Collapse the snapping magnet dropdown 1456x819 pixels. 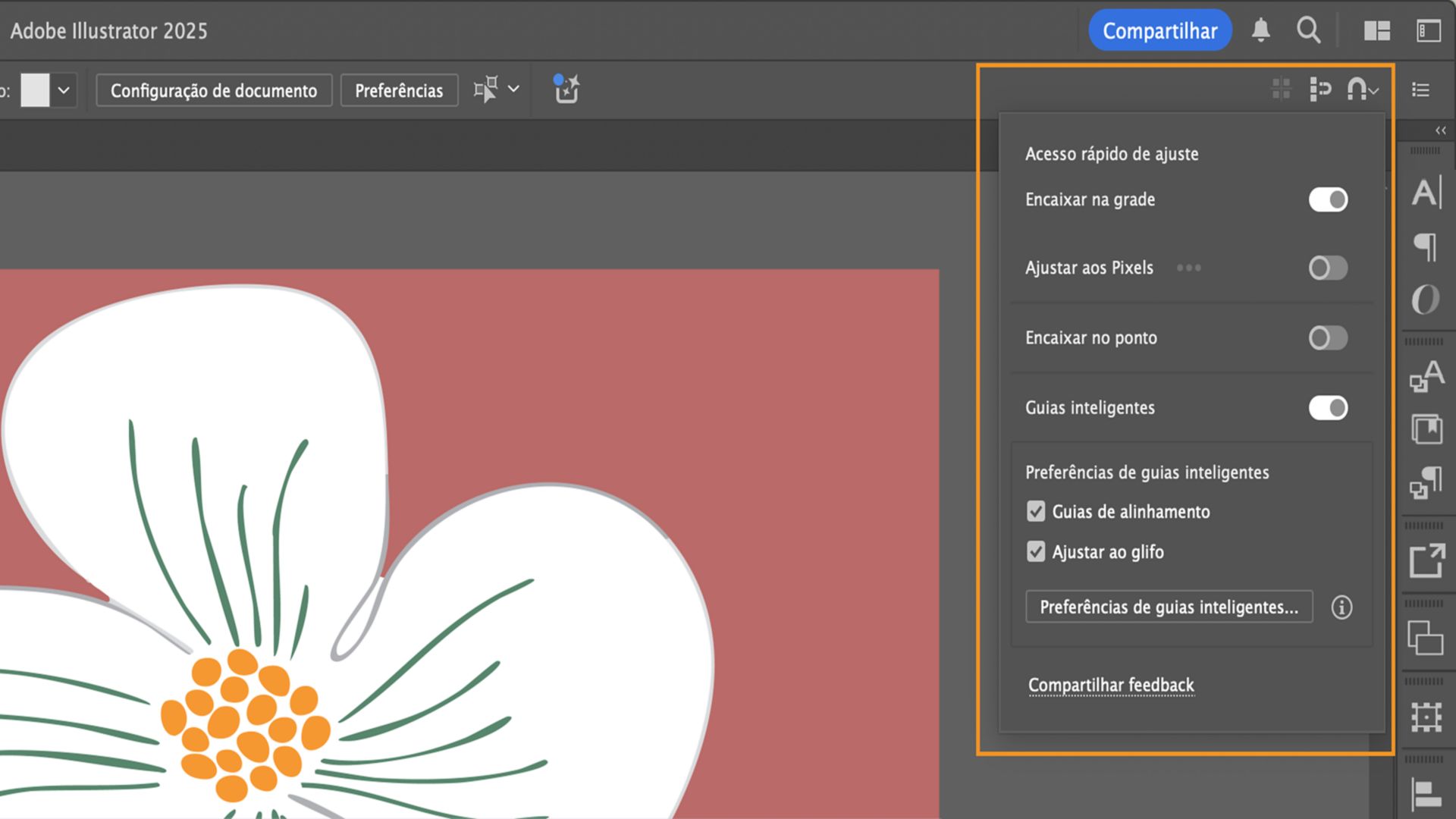click(1363, 89)
